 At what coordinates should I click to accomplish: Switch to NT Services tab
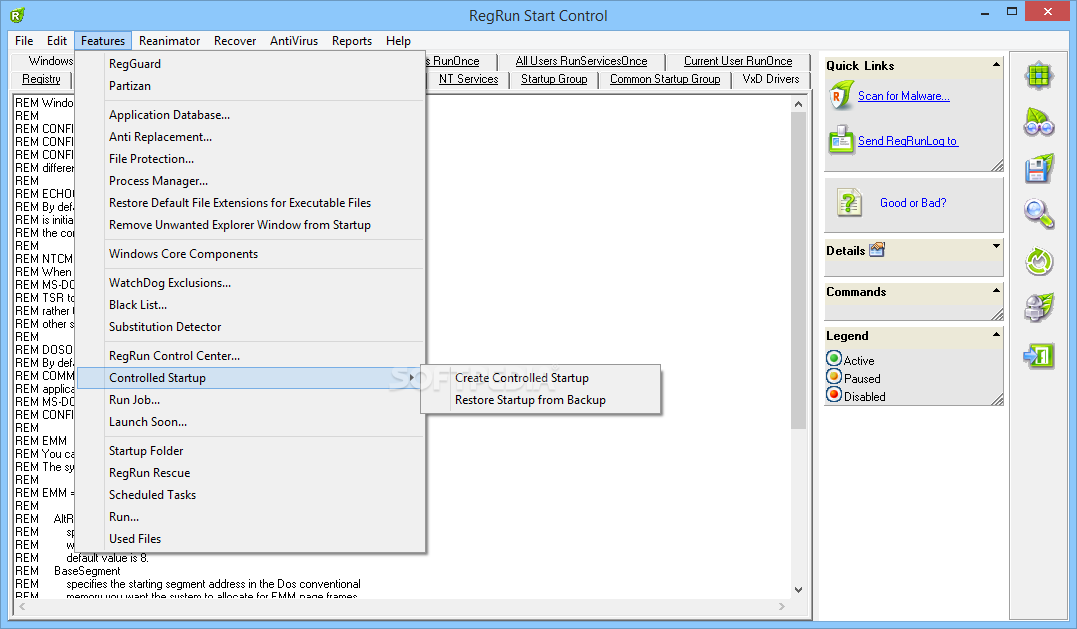tap(468, 79)
